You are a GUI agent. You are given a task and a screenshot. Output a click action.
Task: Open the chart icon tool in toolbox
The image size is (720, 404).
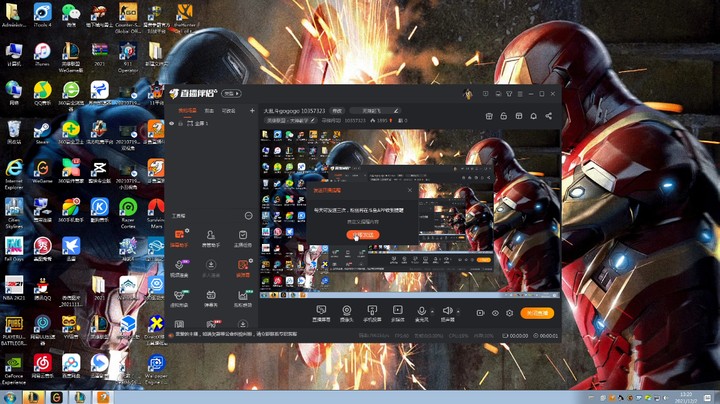click(243, 298)
